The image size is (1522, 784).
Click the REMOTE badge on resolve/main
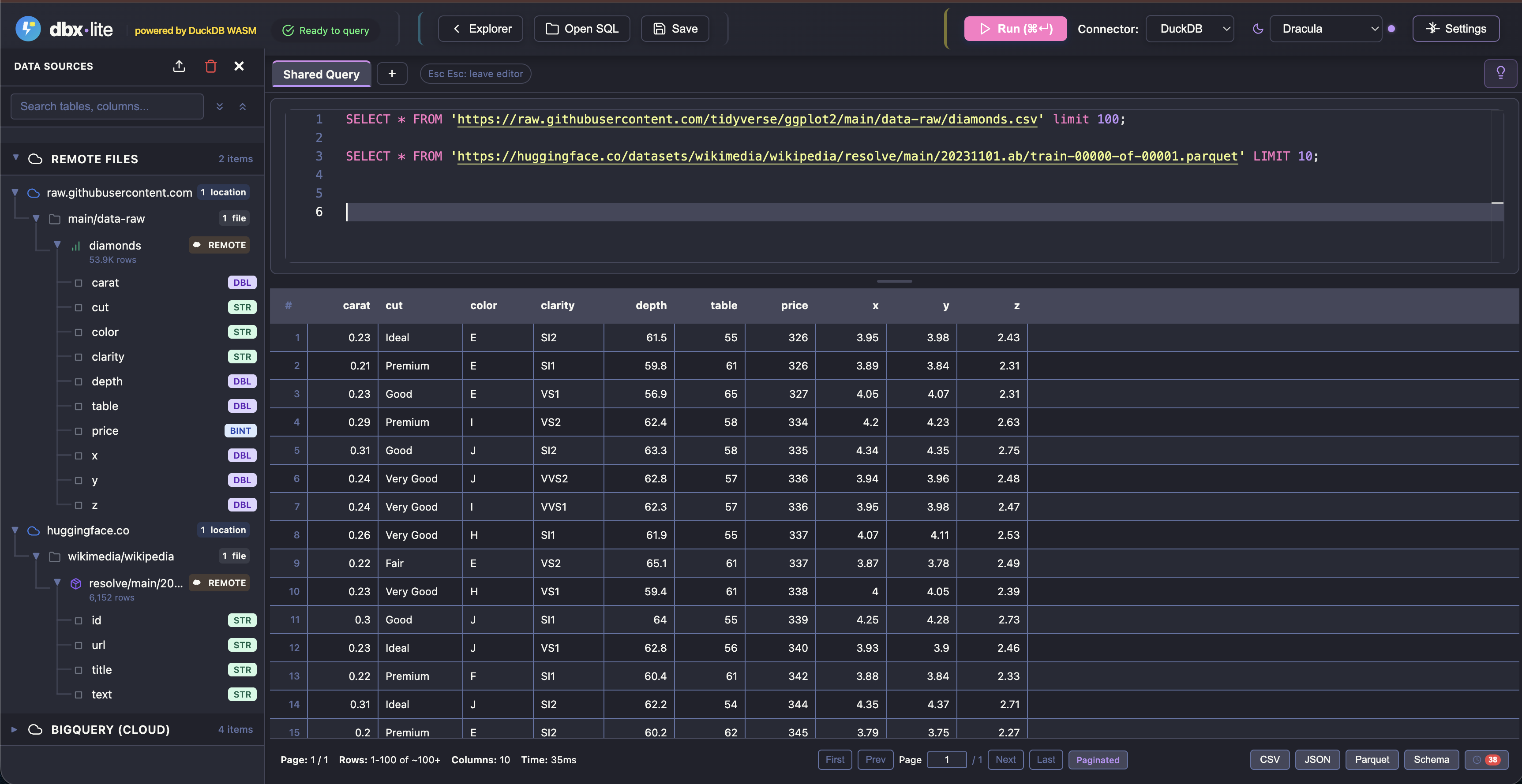click(x=219, y=582)
